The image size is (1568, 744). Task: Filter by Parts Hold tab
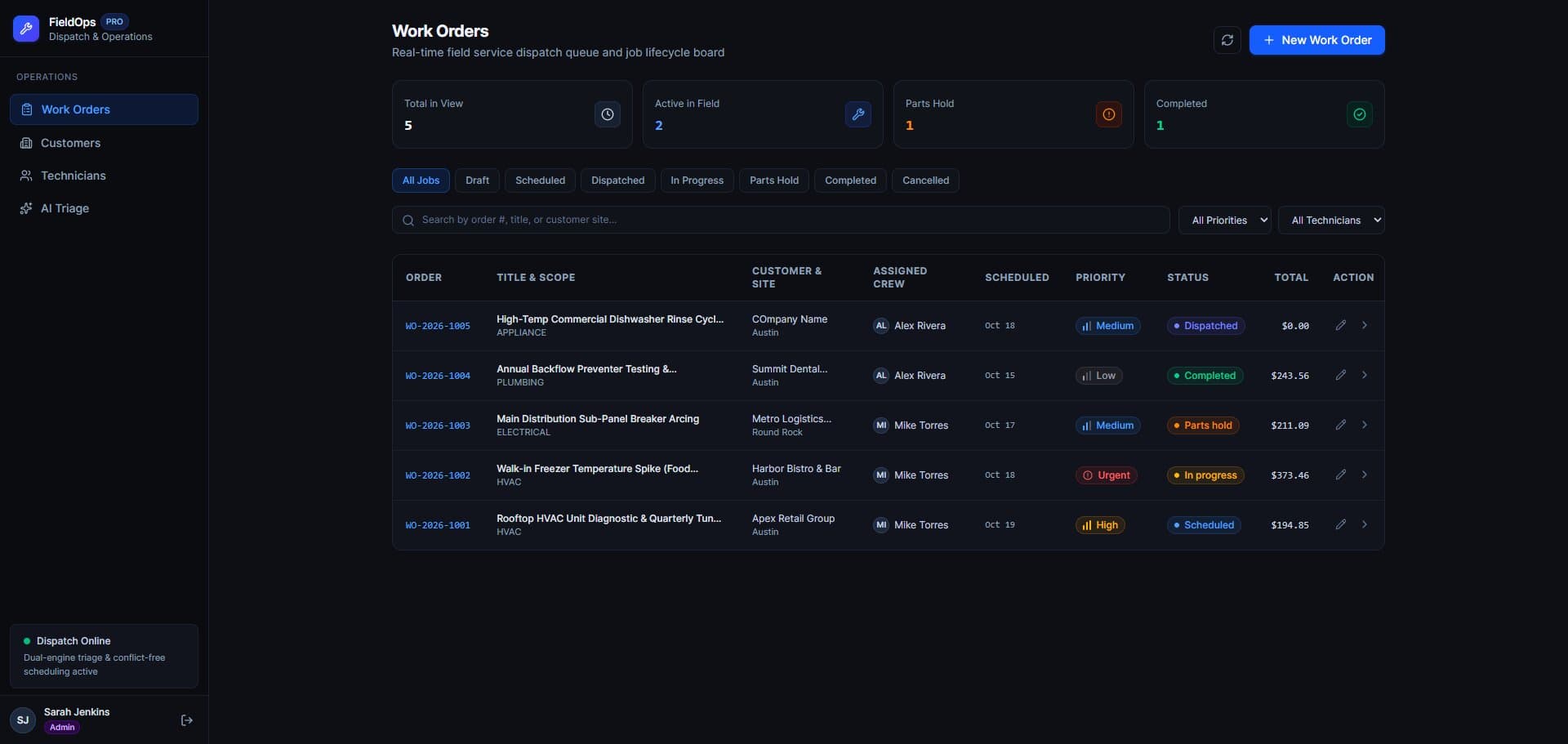coord(774,180)
